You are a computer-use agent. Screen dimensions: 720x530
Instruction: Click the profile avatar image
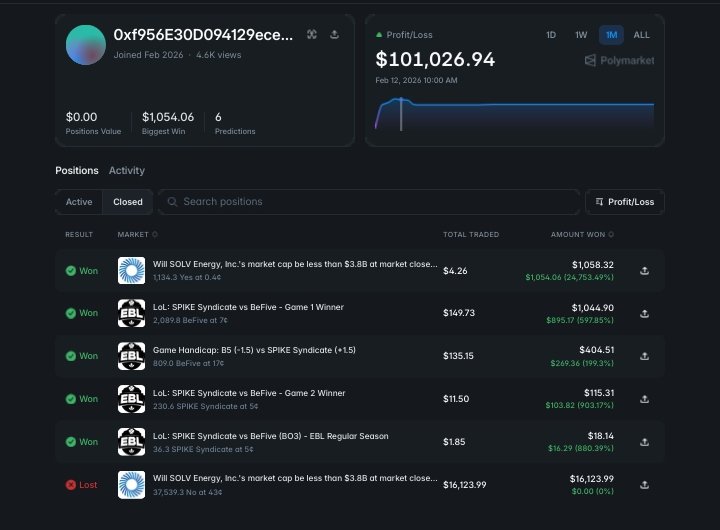[x=86, y=45]
